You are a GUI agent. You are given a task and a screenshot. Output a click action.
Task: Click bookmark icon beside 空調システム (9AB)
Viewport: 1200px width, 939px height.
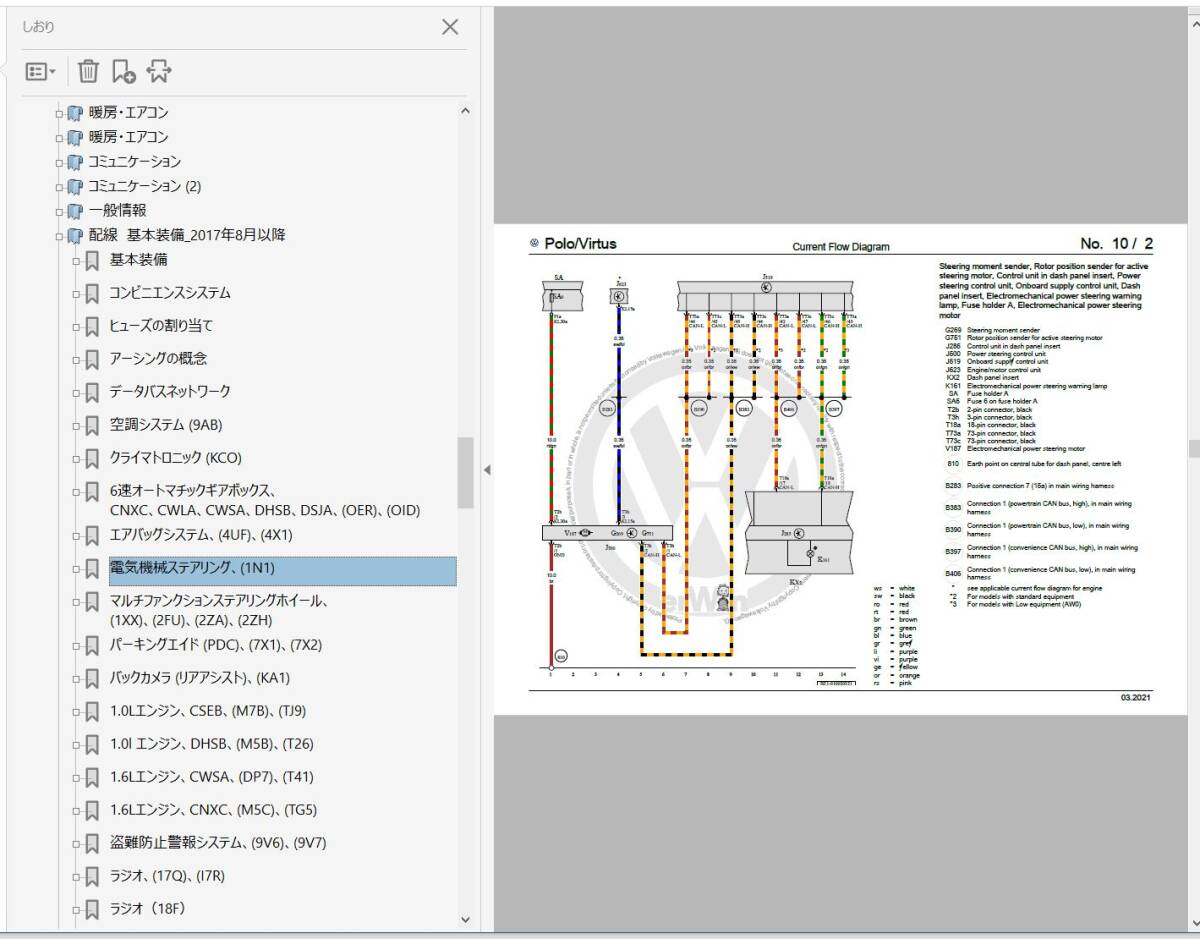tap(92, 425)
